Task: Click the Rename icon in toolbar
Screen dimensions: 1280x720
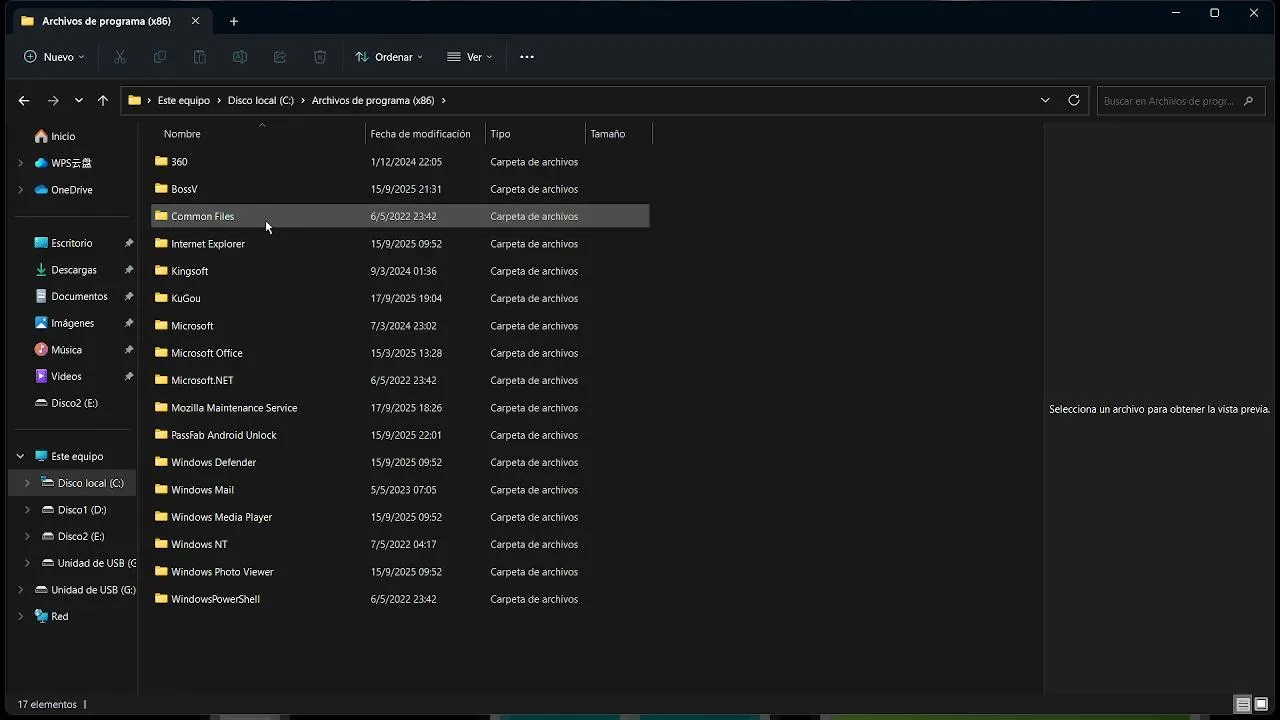Action: pos(240,57)
